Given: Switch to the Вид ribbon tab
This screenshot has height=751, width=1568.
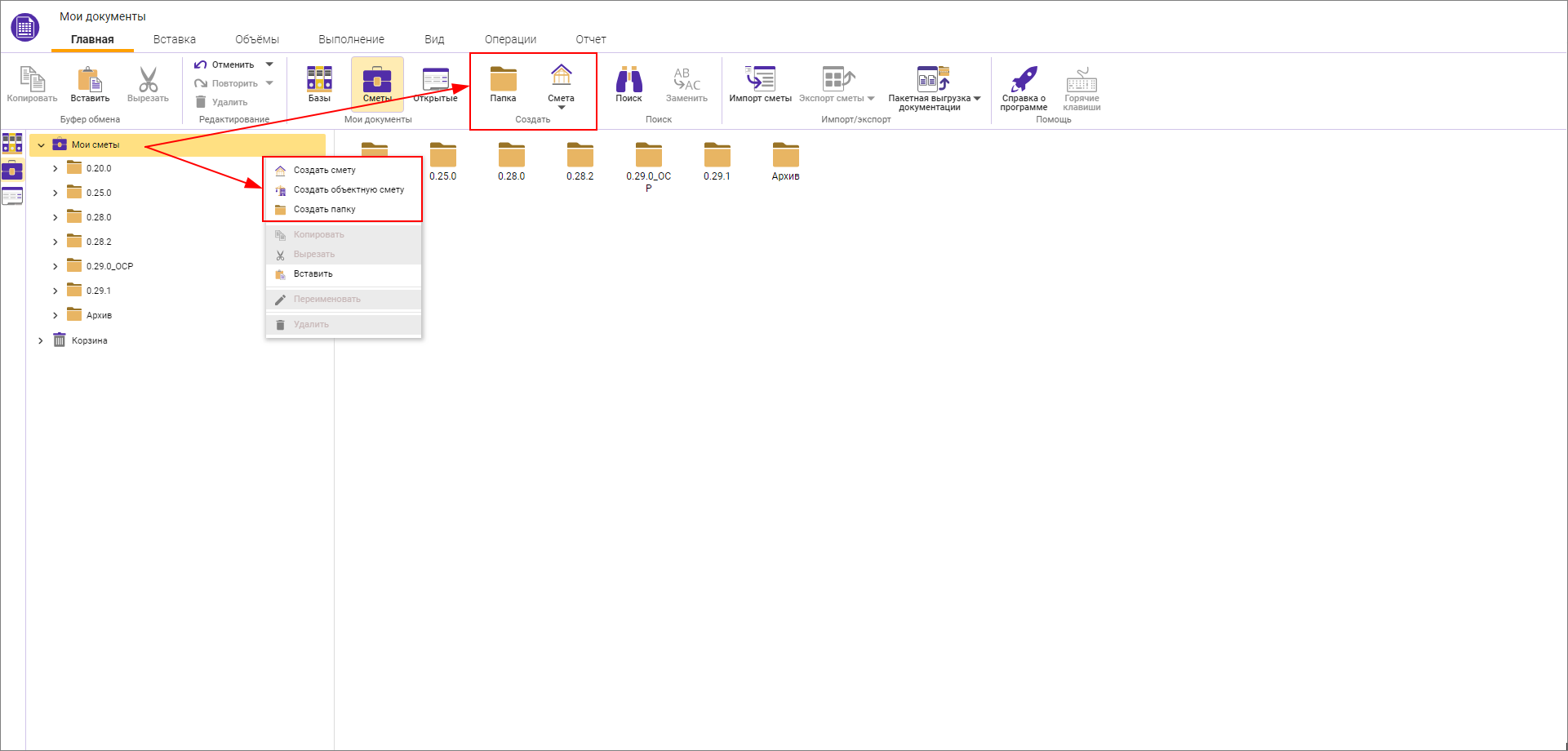Looking at the screenshot, I should coord(434,39).
